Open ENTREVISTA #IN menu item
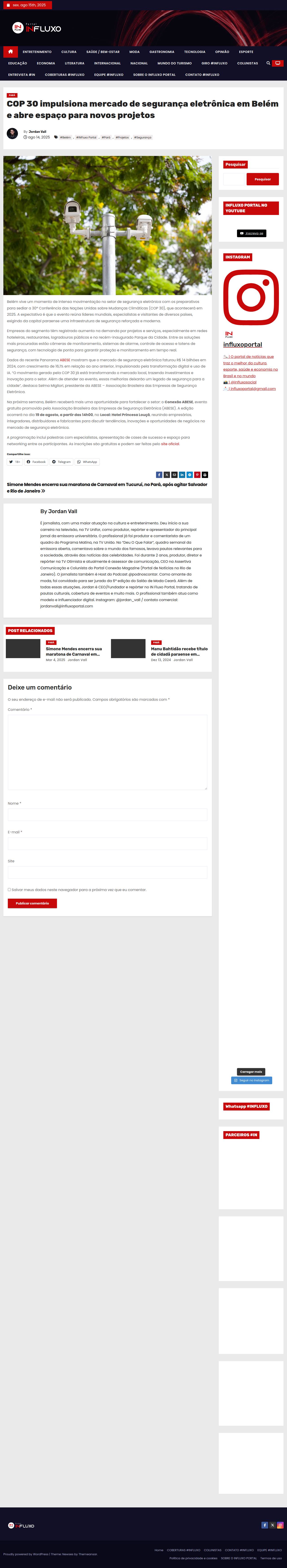 tap(22, 75)
